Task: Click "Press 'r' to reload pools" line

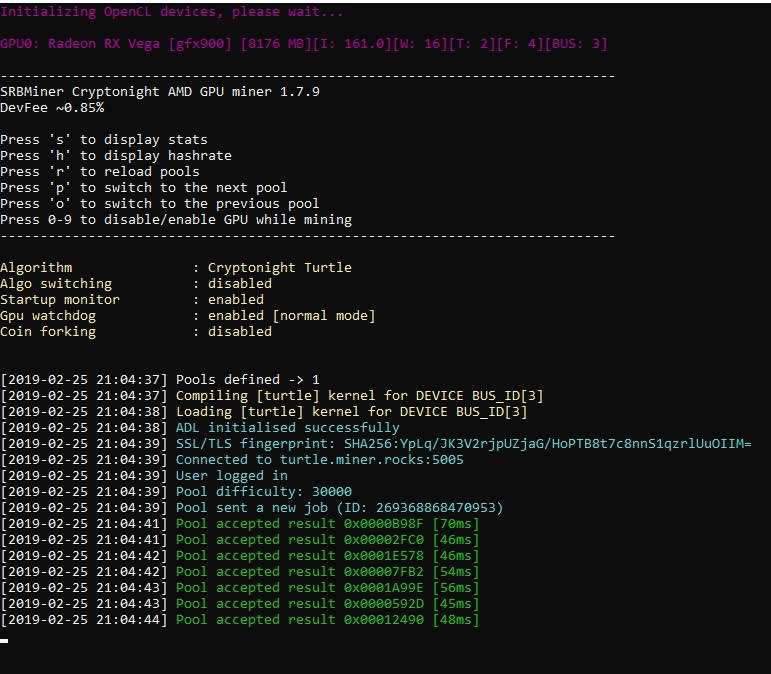Action: (x=100, y=172)
